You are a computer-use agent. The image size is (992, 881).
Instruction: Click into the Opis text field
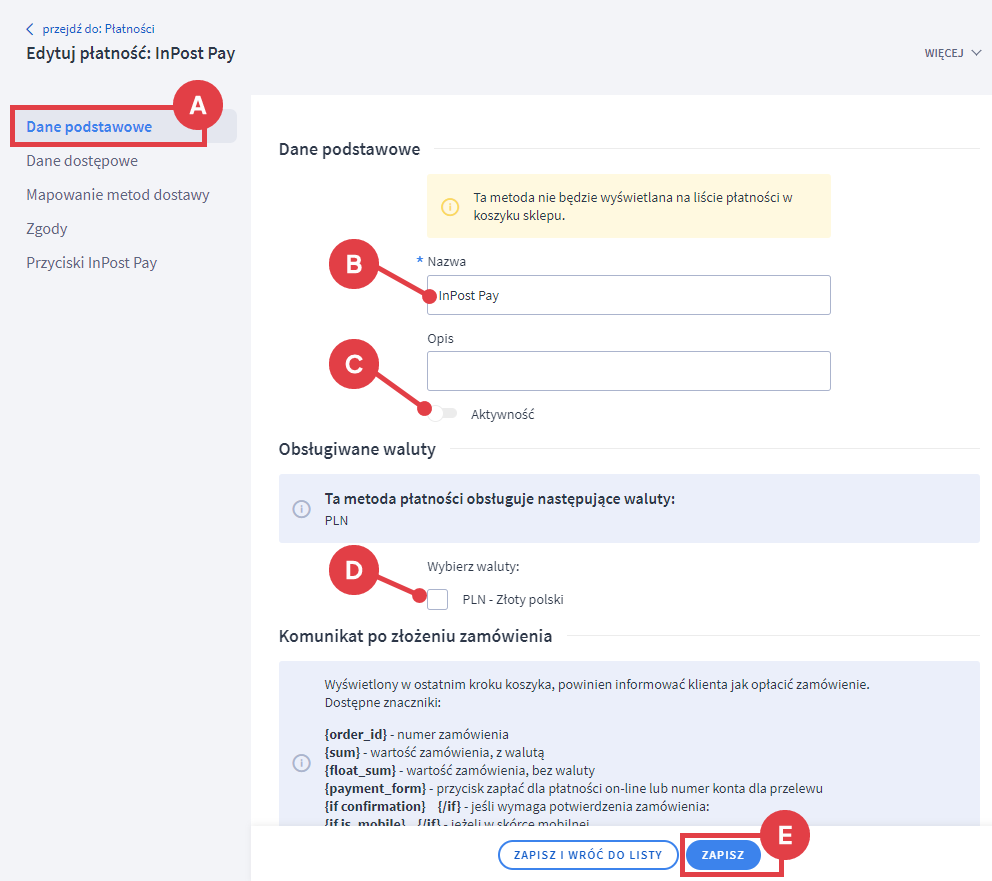pyautogui.click(x=628, y=370)
